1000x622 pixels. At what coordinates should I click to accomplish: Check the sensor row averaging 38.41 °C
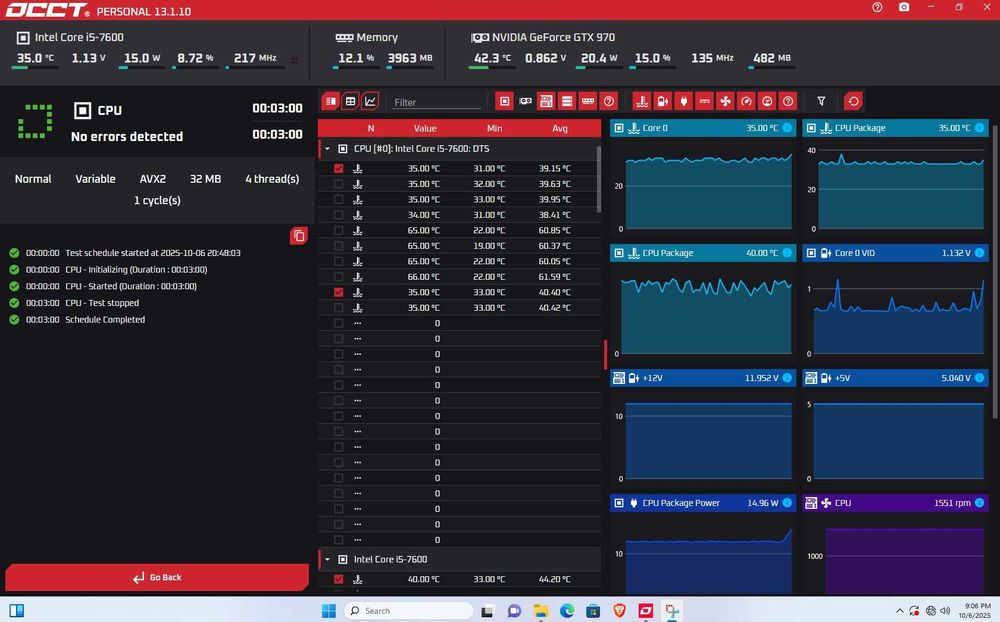pyautogui.click(x=339, y=215)
